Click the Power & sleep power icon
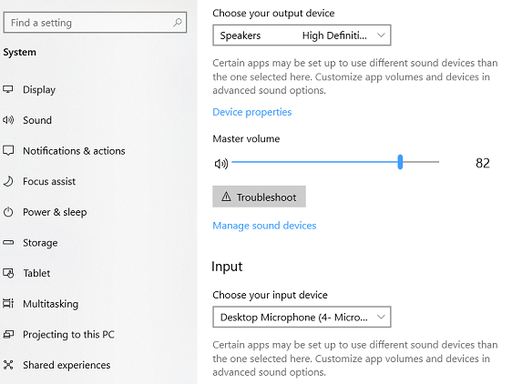512x384 pixels. [8, 212]
